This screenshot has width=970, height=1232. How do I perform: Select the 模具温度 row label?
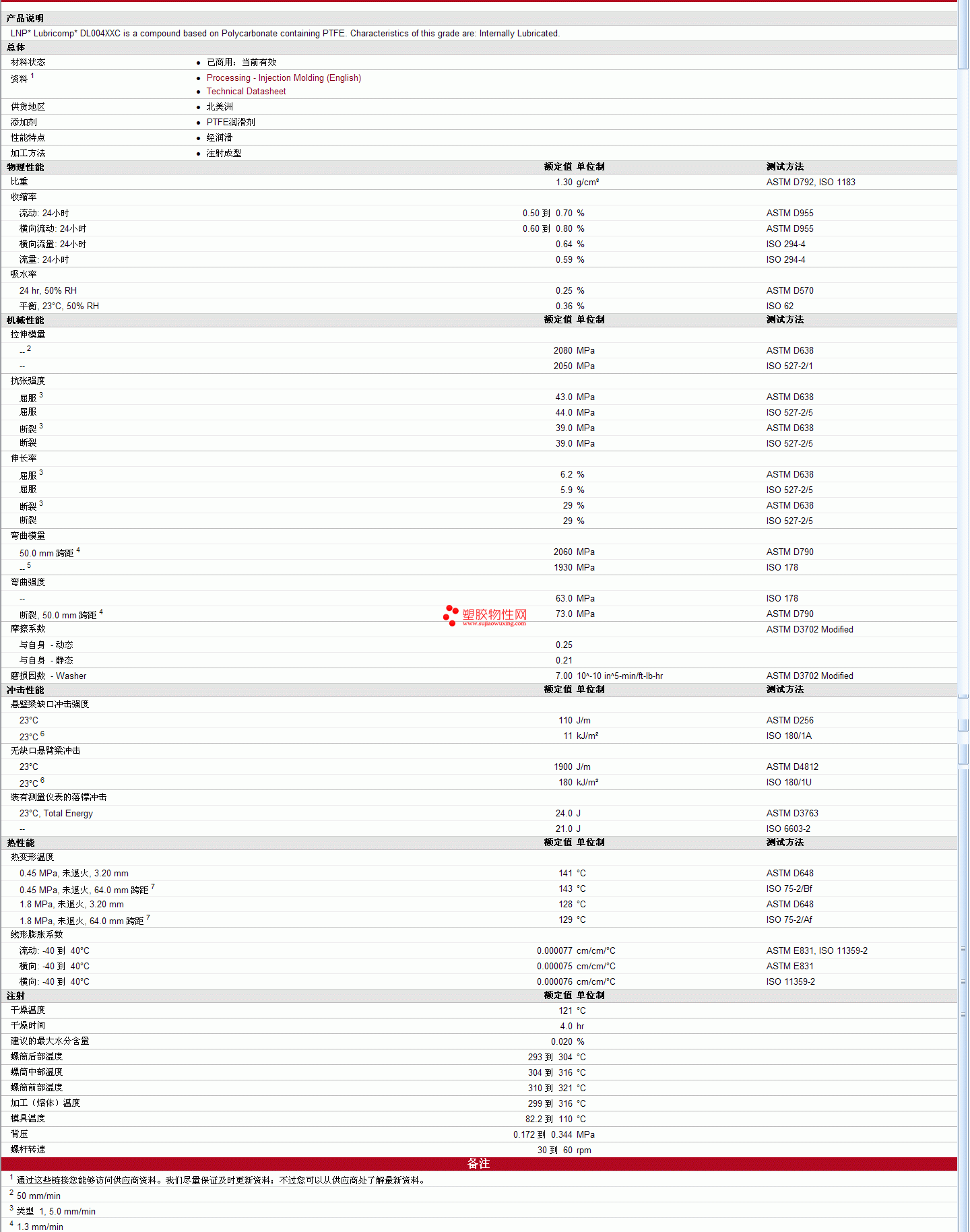(x=28, y=1118)
